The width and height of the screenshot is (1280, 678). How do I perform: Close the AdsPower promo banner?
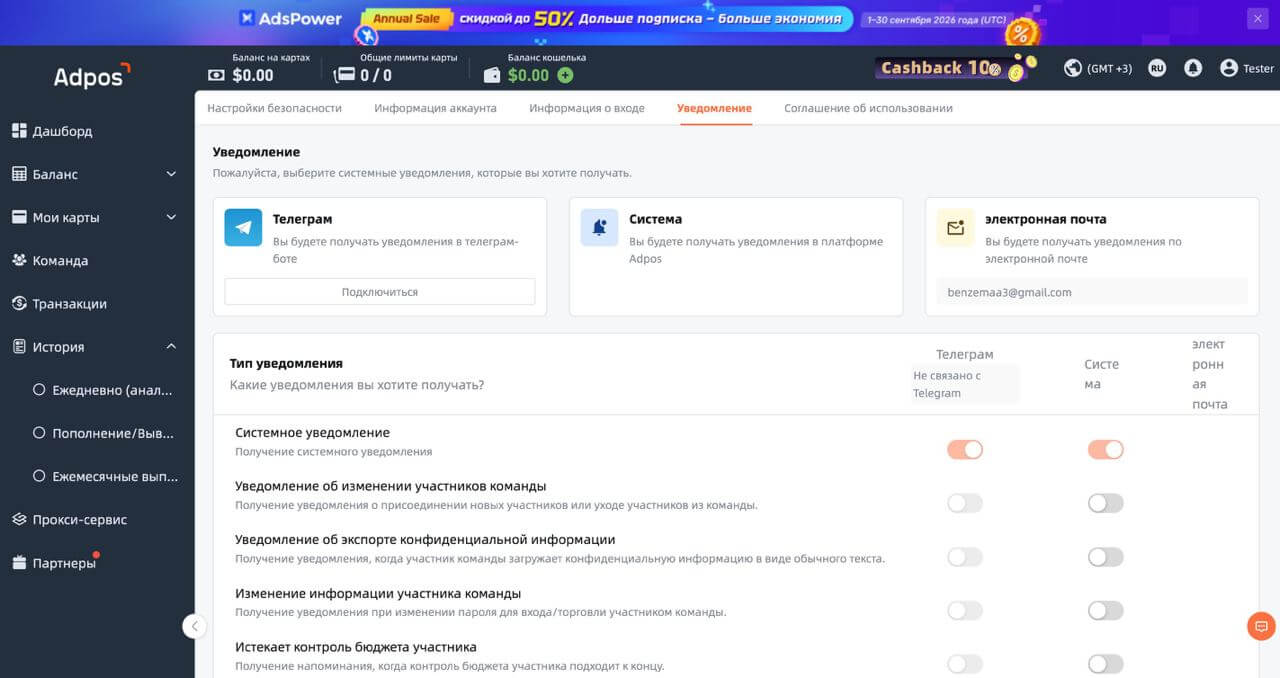(1257, 18)
